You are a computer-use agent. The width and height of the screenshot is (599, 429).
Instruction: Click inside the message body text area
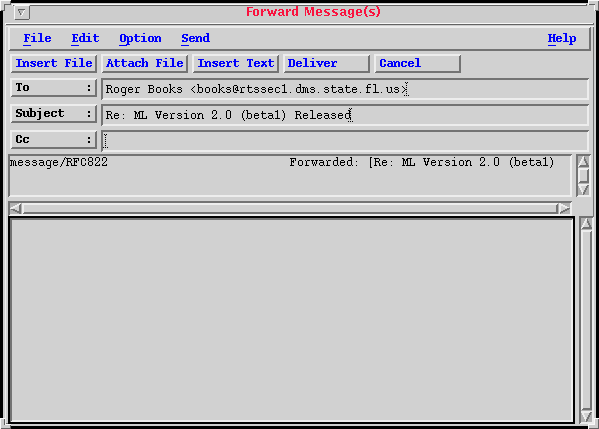(x=291, y=320)
